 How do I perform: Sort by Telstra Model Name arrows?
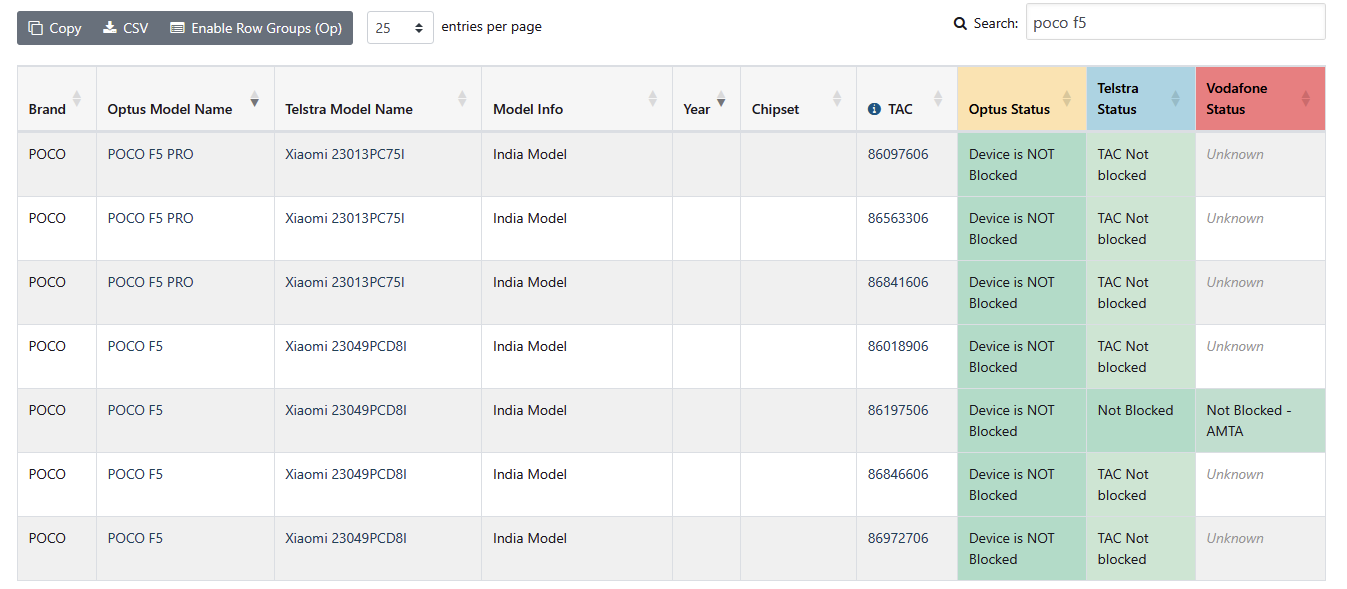(x=462, y=98)
